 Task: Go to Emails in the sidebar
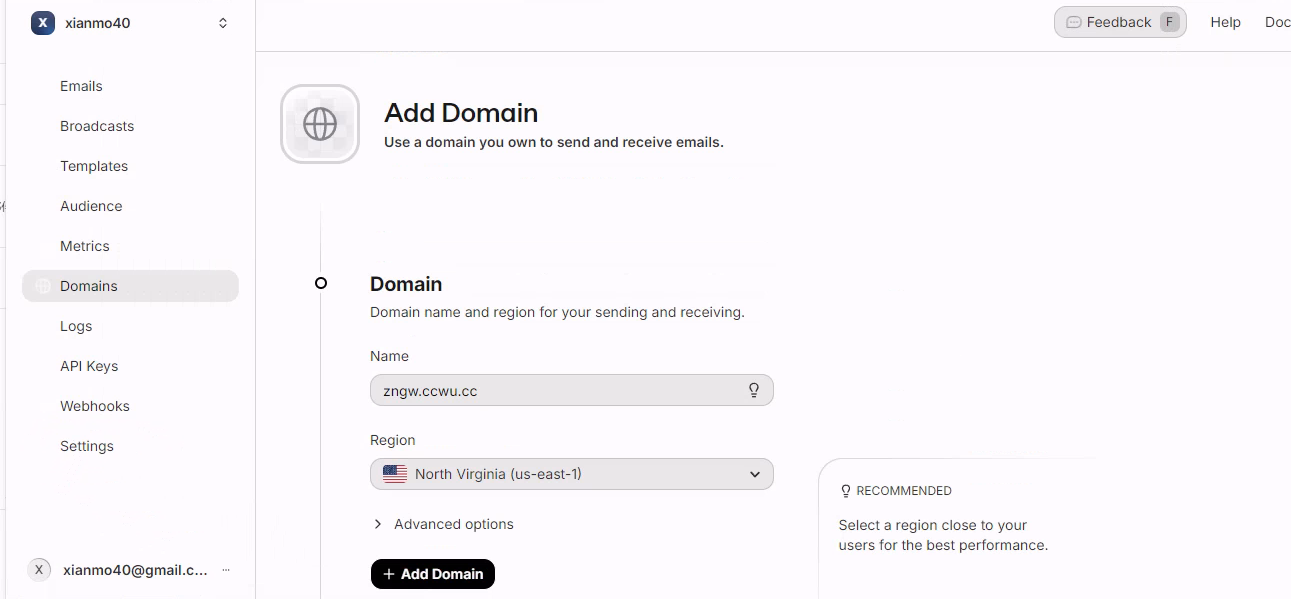pyautogui.click(x=81, y=86)
